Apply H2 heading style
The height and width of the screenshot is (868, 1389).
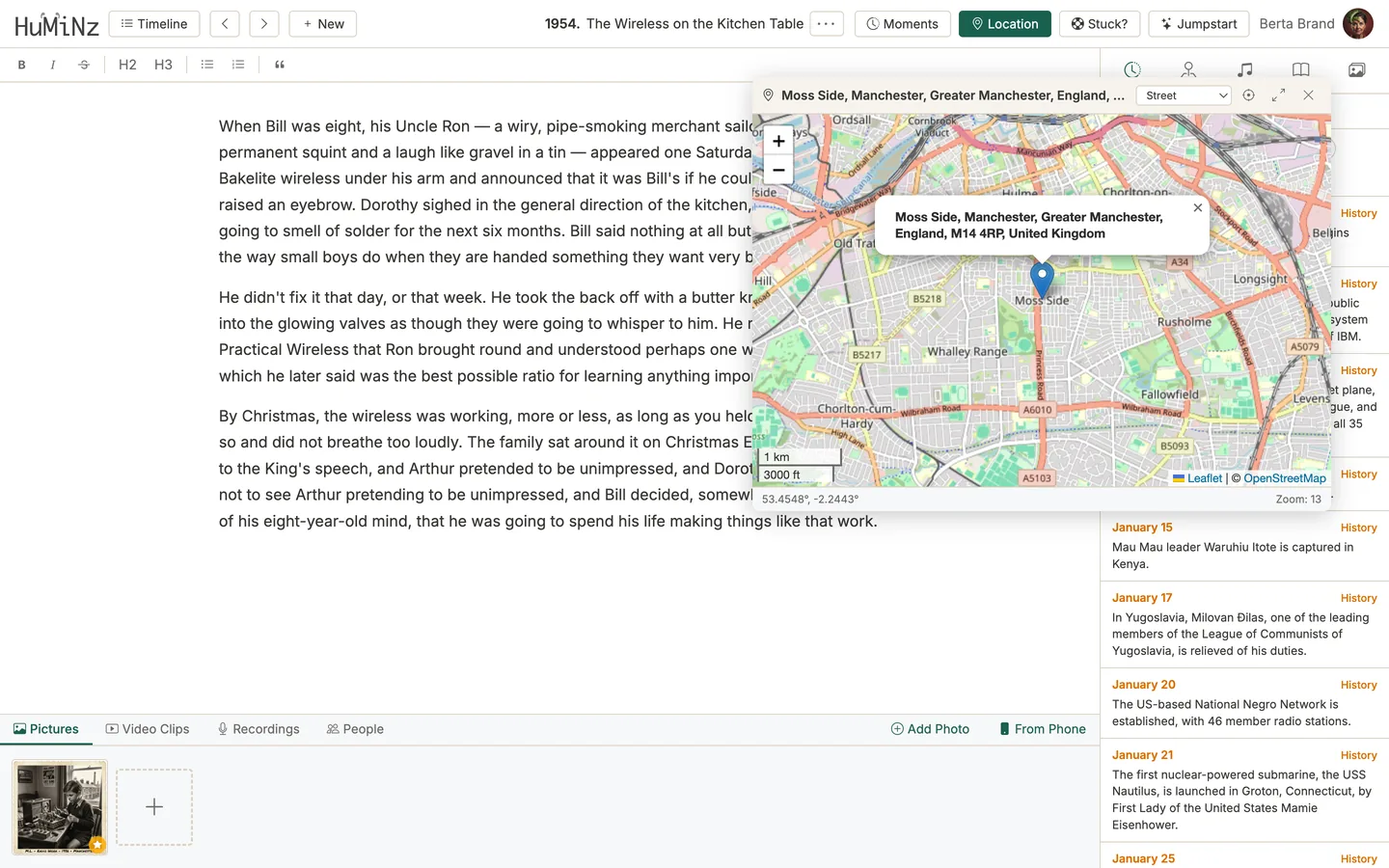(x=127, y=65)
